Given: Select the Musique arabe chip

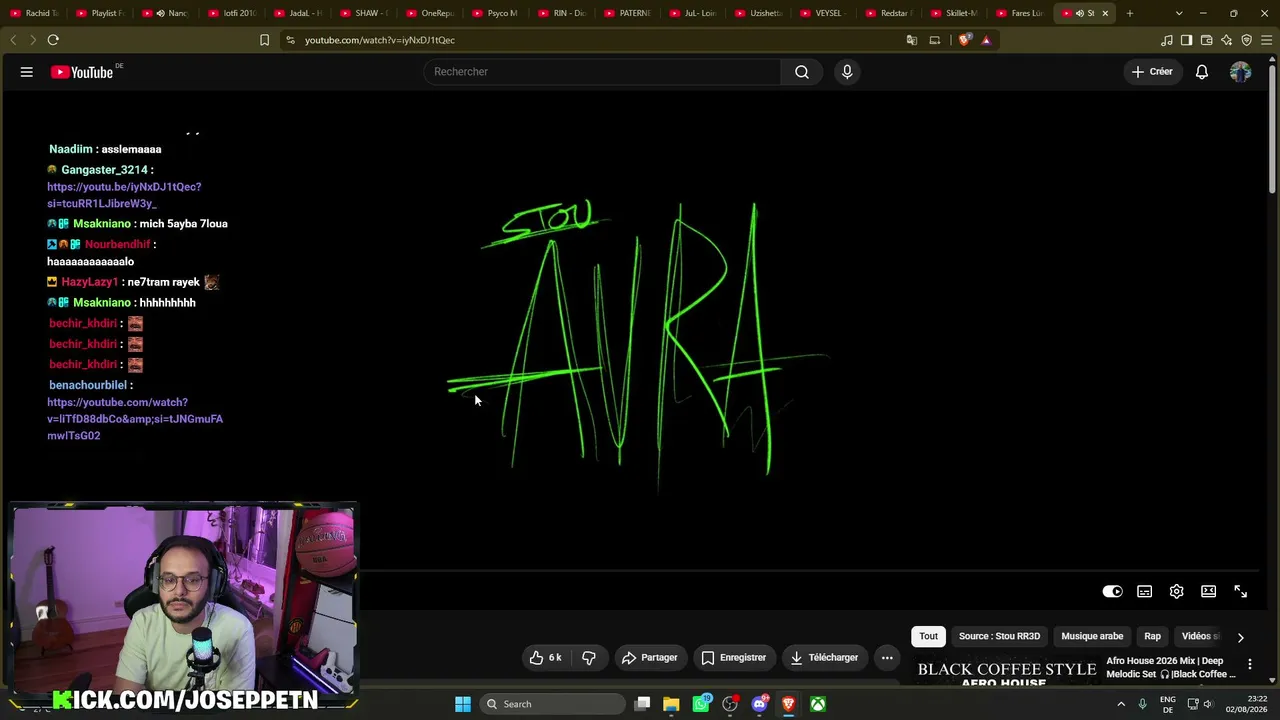Looking at the screenshot, I should (1092, 636).
